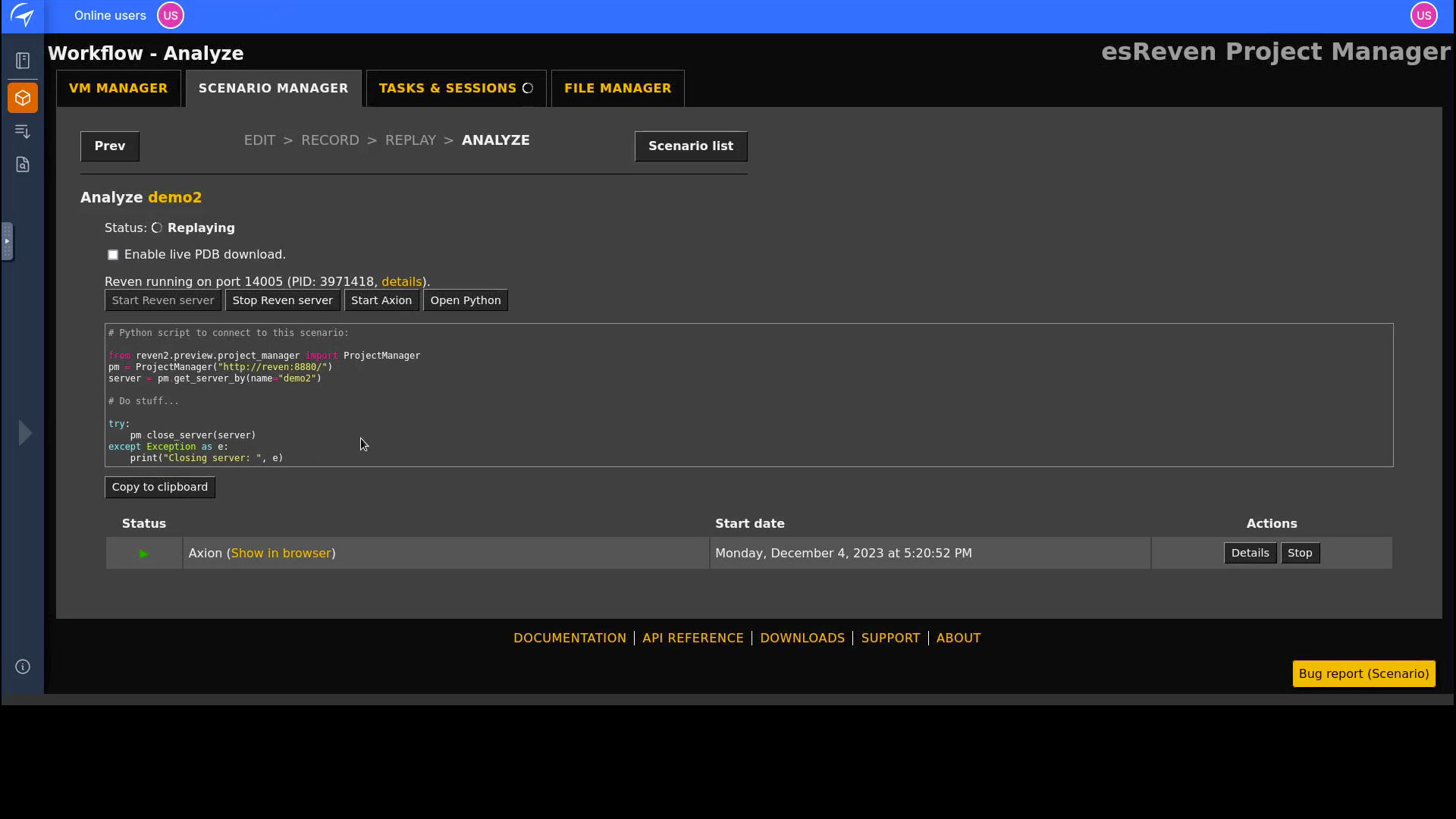
Task: Click Copy to clipboard button
Action: pos(159,487)
